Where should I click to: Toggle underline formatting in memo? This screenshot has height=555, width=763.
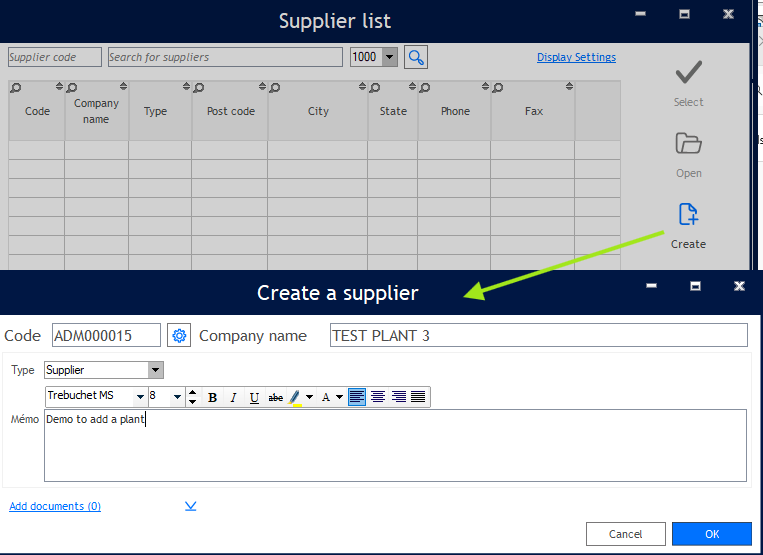point(254,397)
